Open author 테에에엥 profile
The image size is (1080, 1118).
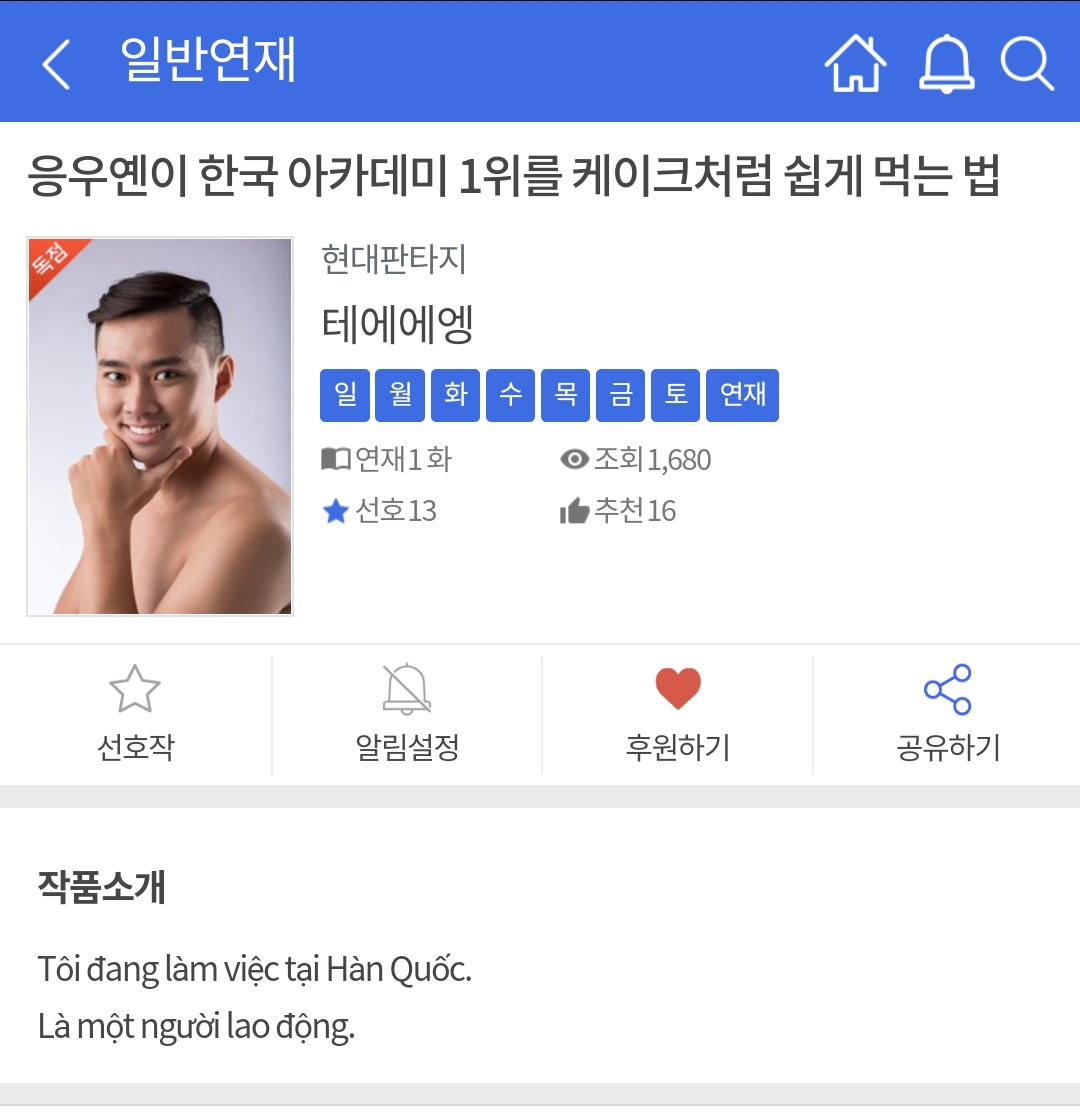click(397, 324)
